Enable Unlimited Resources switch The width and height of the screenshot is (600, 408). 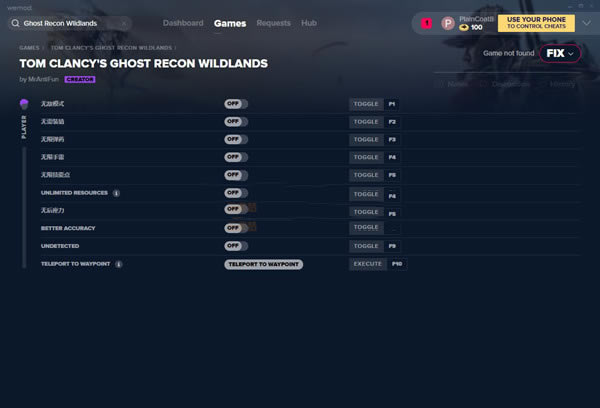click(x=236, y=193)
